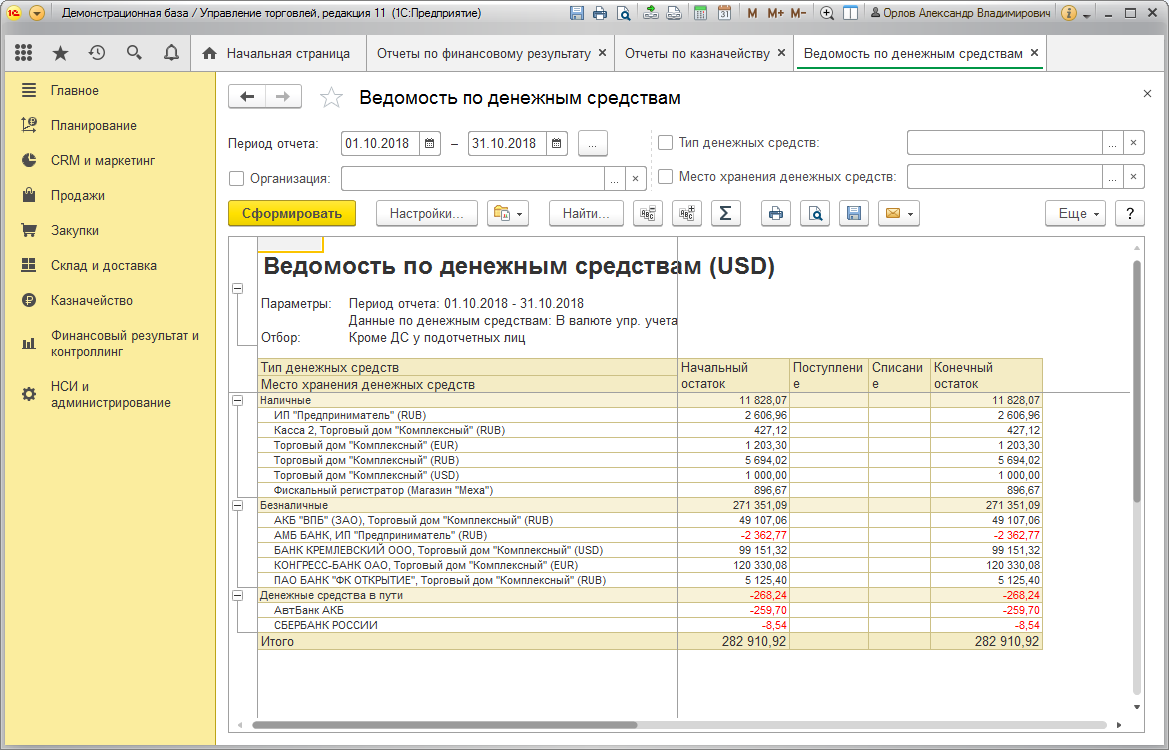Print the report from report toolbar
The width and height of the screenshot is (1169, 750).
776,214
